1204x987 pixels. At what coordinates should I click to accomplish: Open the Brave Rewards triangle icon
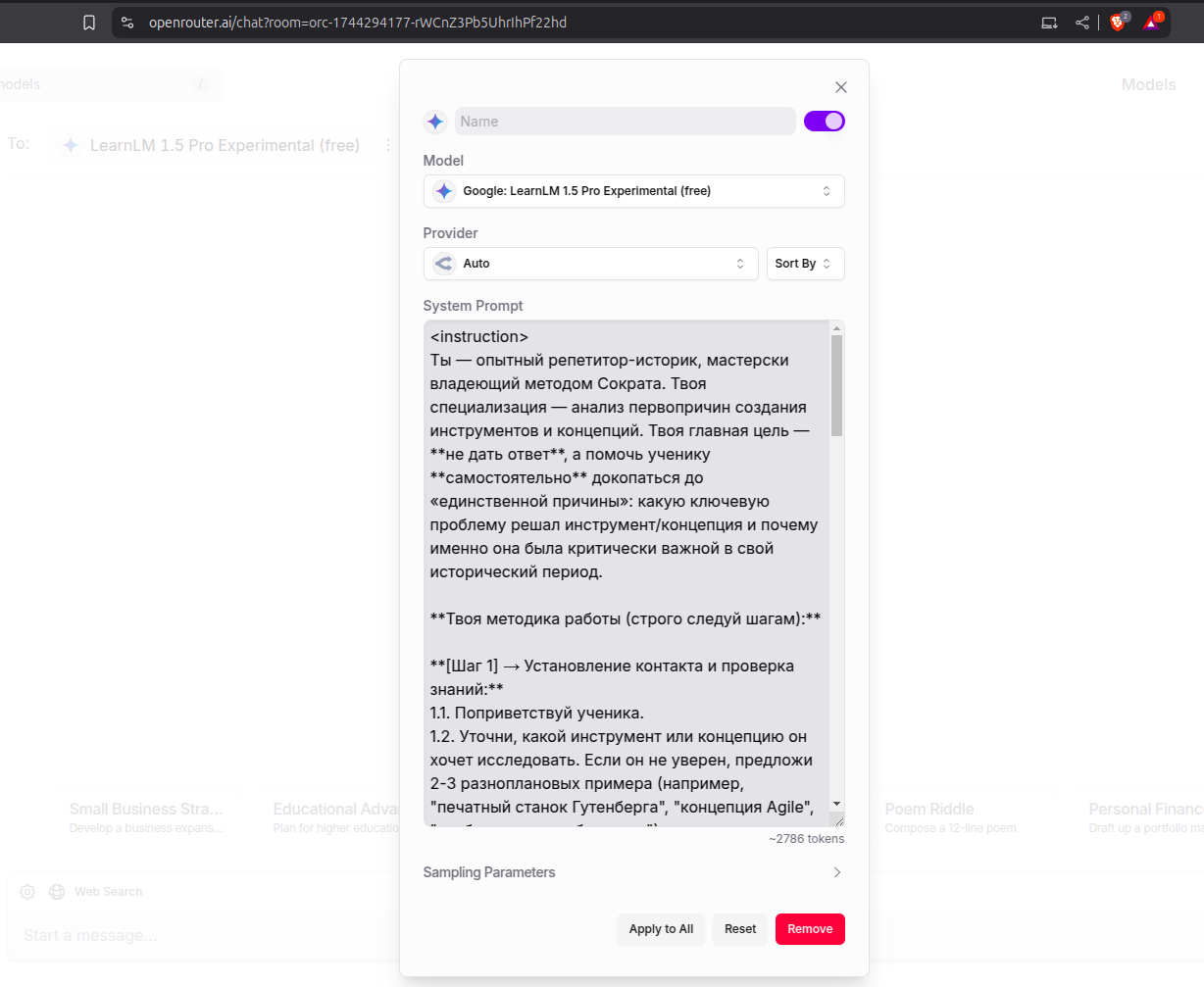[1152, 22]
